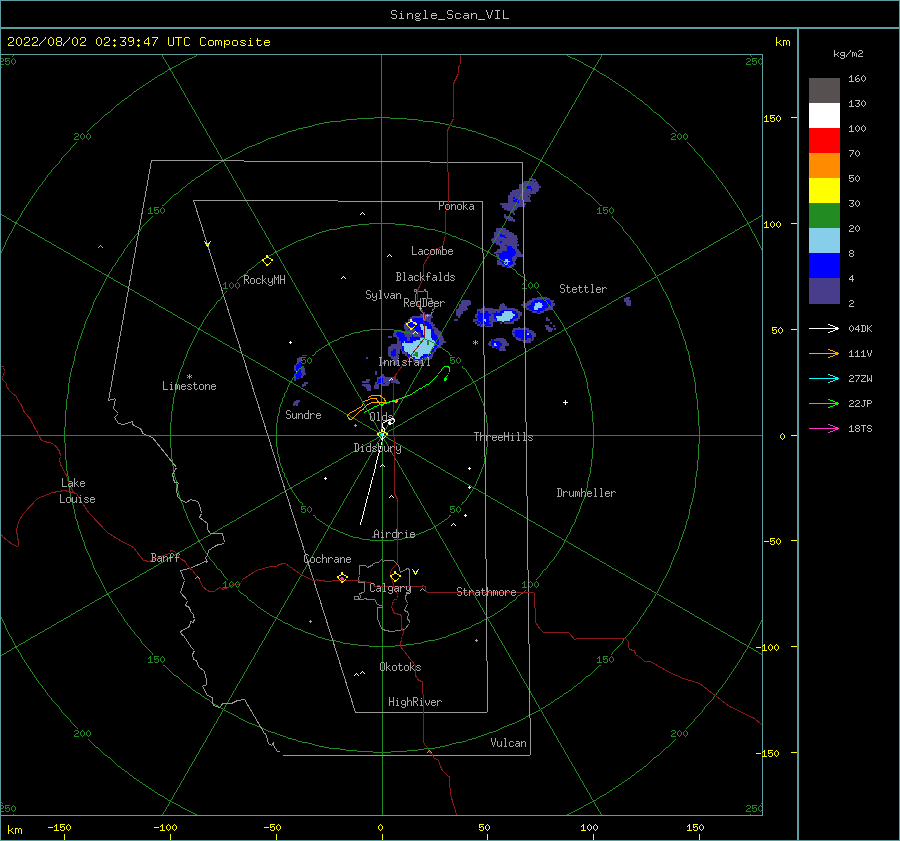Click the white 04DK track arrow in legend

point(824,328)
